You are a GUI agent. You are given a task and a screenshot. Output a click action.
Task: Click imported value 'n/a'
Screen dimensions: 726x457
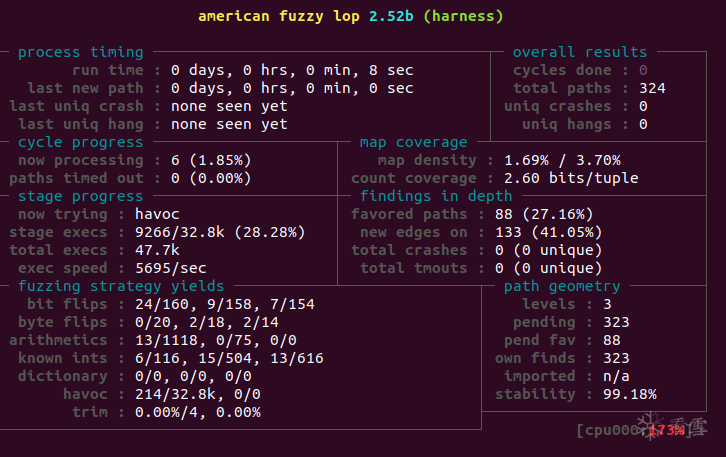tap(616, 377)
